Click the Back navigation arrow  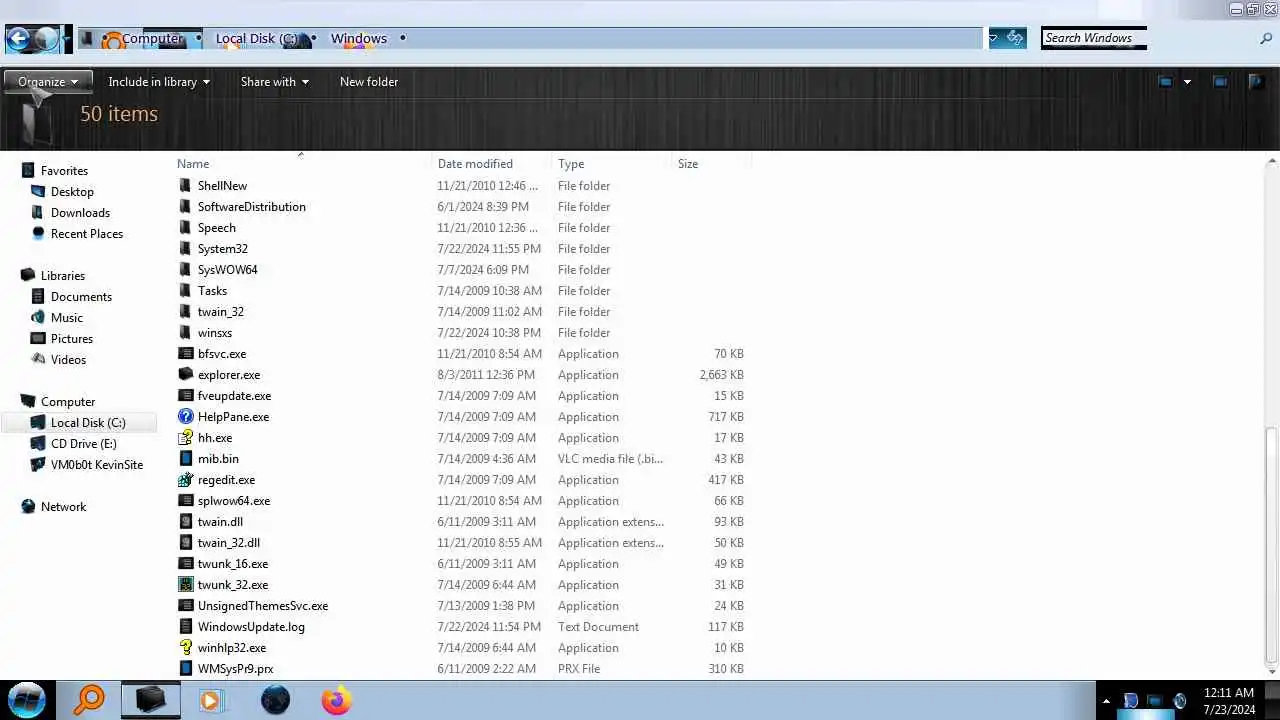tap(18, 39)
